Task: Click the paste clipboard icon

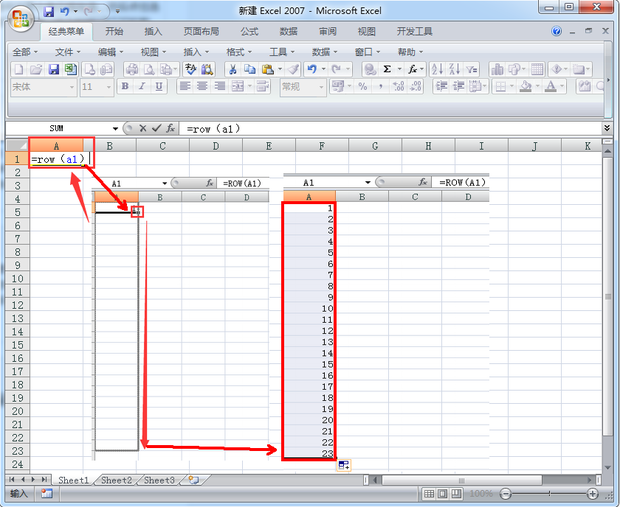Action: point(268,70)
